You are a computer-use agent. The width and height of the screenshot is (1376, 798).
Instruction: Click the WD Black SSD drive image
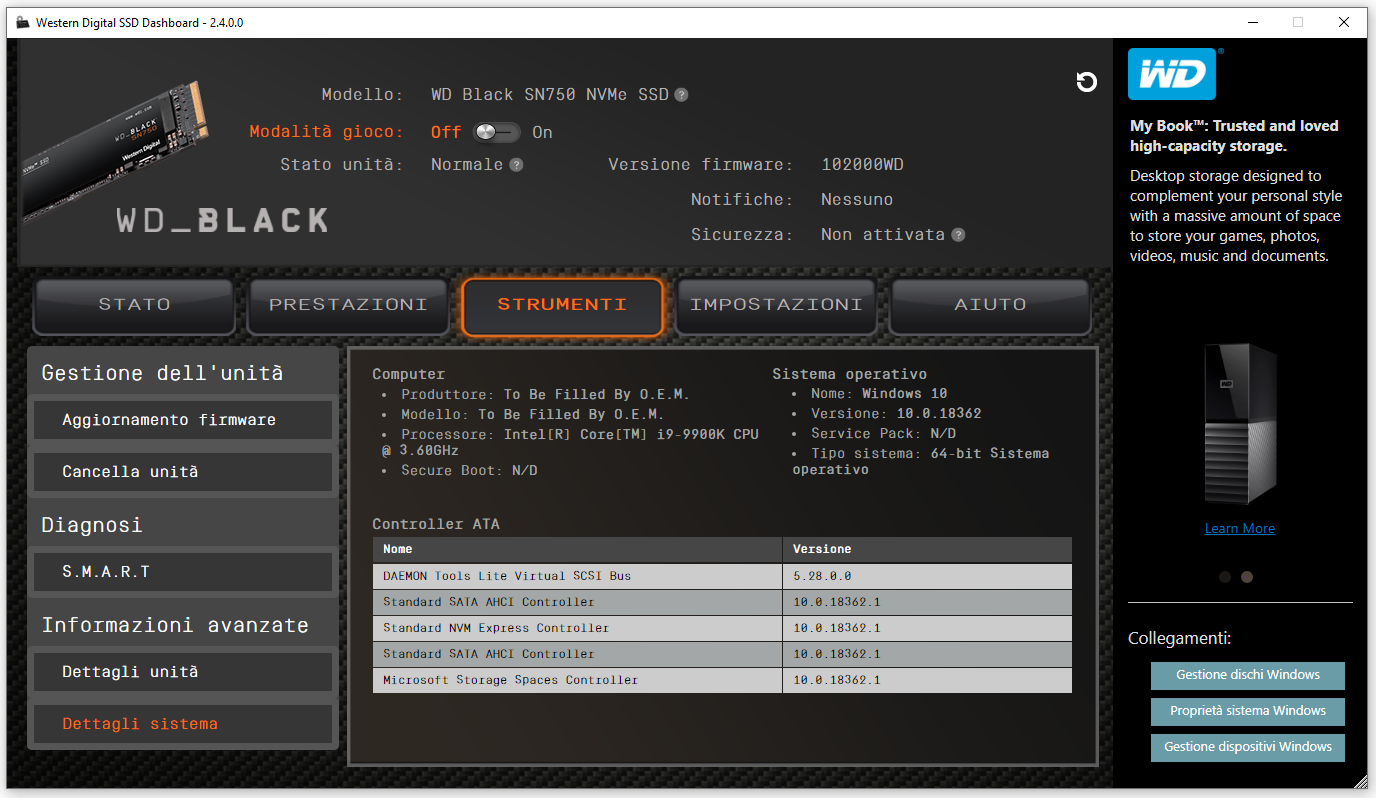point(113,150)
